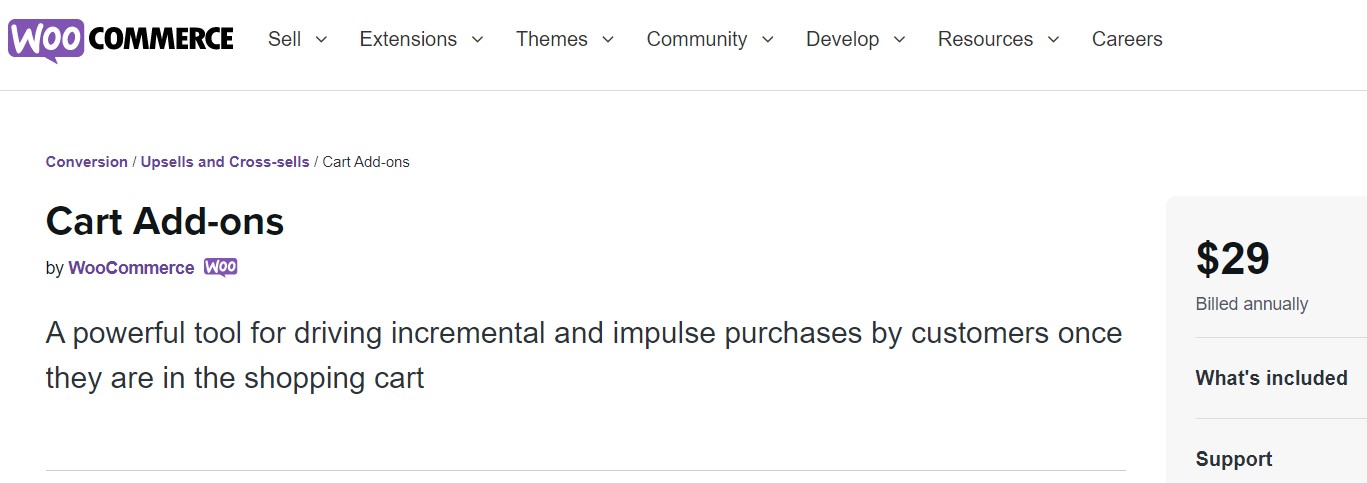The height and width of the screenshot is (483, 1367).
Task: Open the Community chevron arrow
Action: (768, 40)
